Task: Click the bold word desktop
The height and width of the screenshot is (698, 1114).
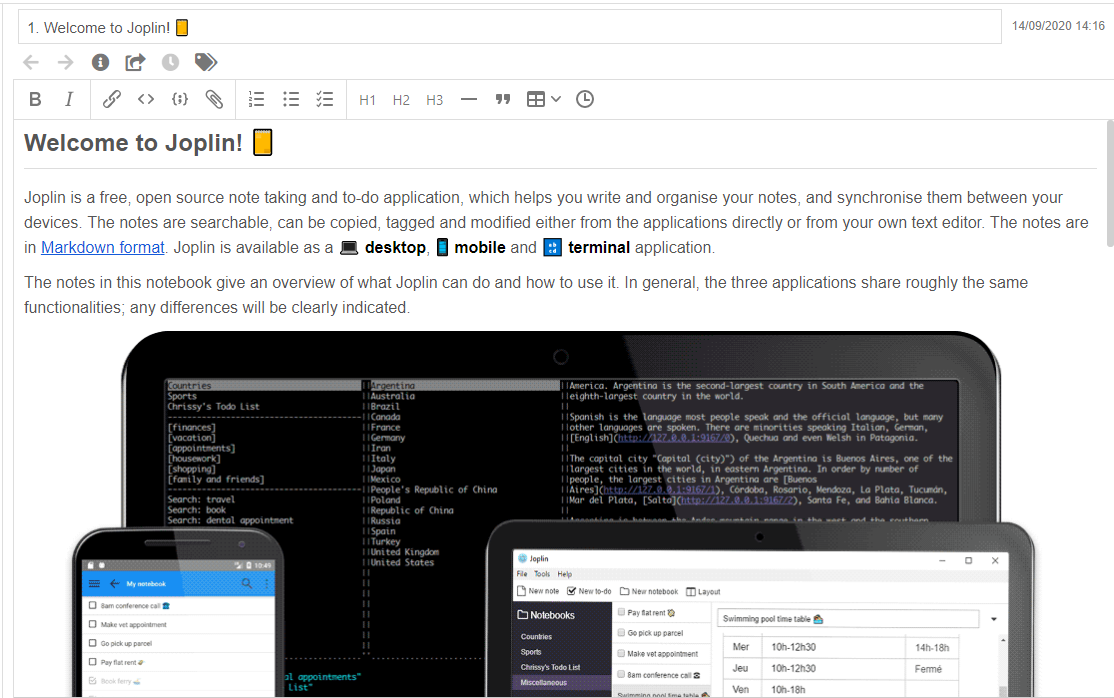Action: [395, 247]
